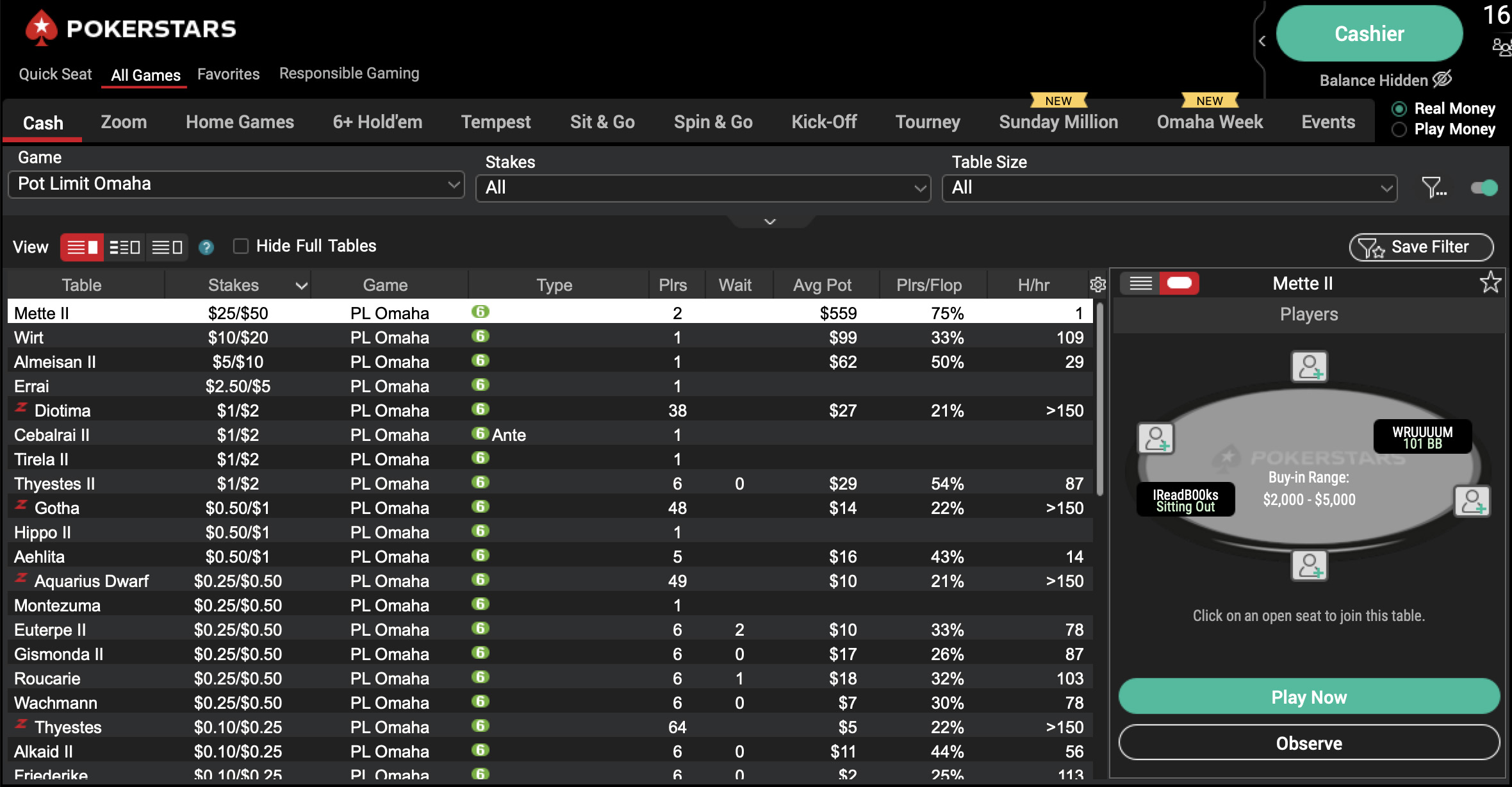1512x787 pixels.
Task: Click the PokerStars spade logo
Action: pyautogui.click(x=42, y=29)
